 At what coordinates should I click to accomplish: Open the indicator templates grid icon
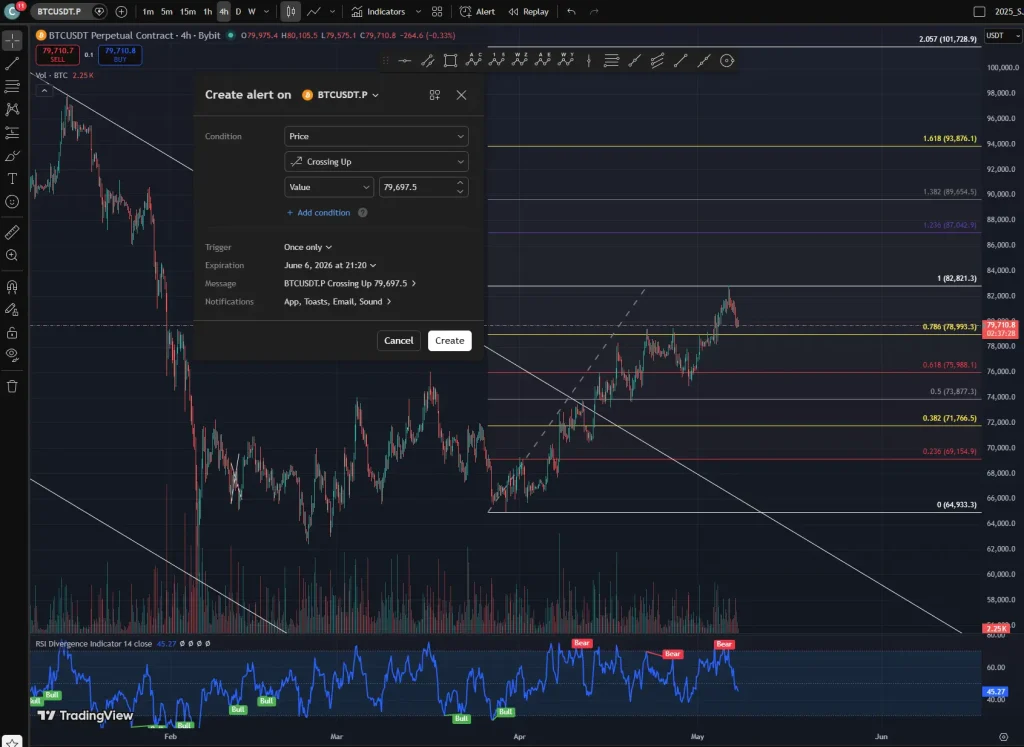tap(437, 12)
